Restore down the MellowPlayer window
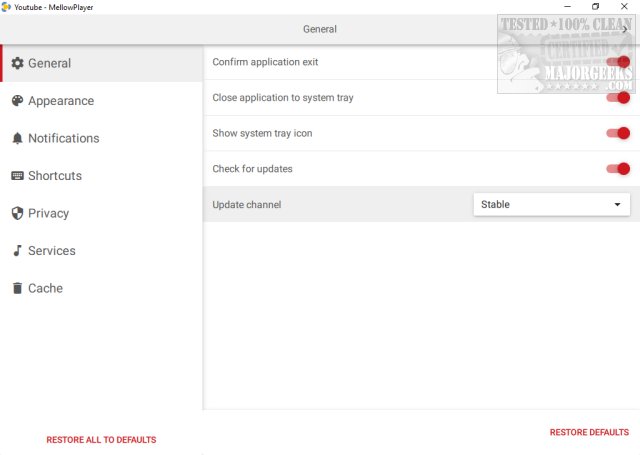640x455 pixels. pyautogui.click(x=596, y=7)
